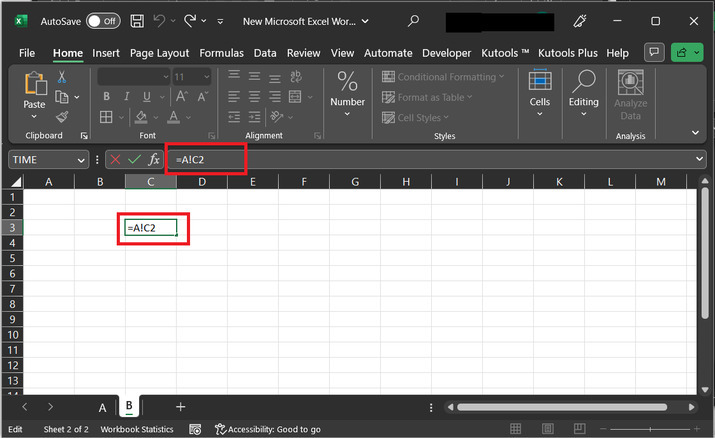715x438 pixels.
Task: Click Bottom Align icon
Action: (x=275, y=77)
